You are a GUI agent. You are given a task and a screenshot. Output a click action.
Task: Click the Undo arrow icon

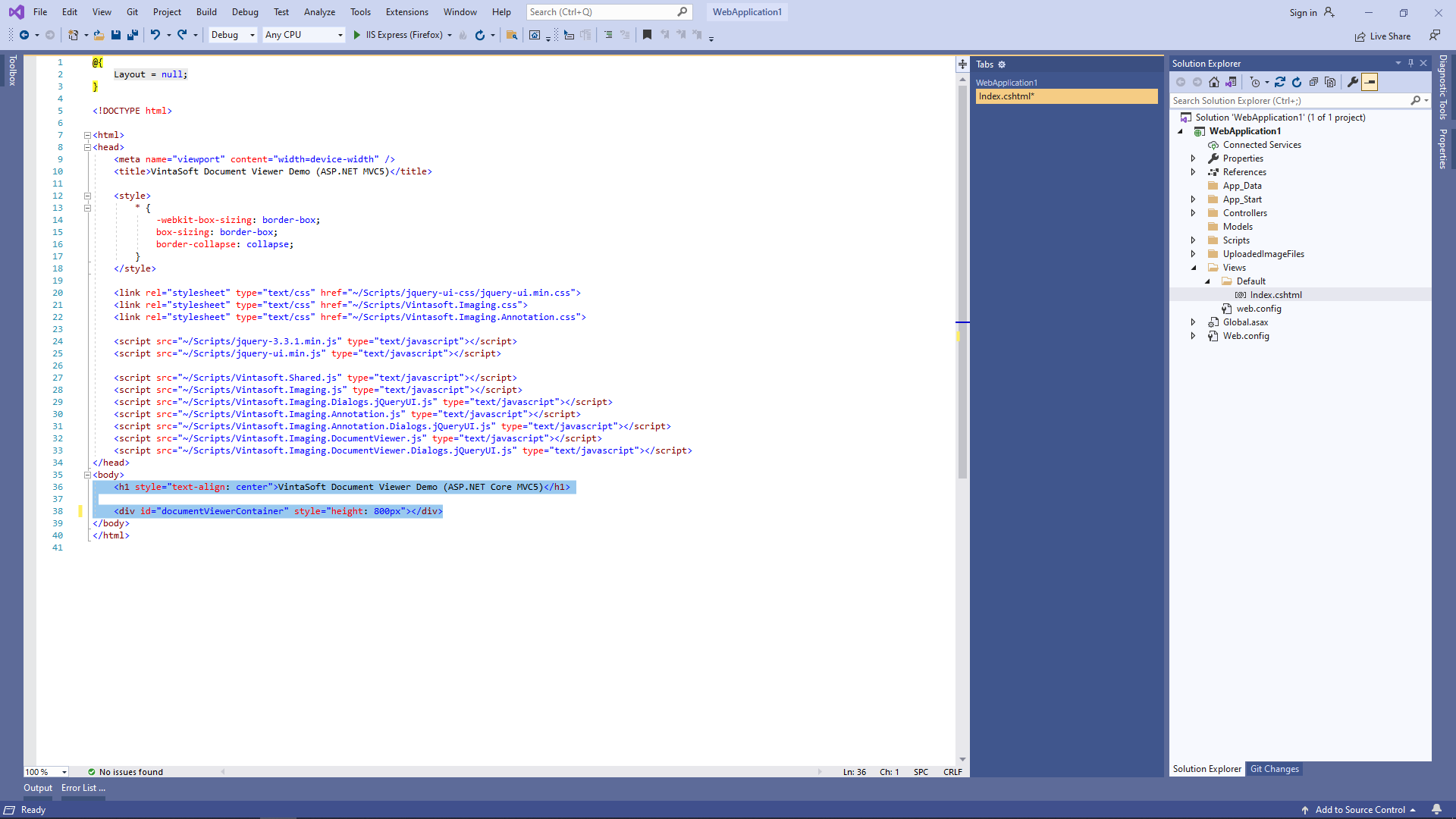[155, 35]
